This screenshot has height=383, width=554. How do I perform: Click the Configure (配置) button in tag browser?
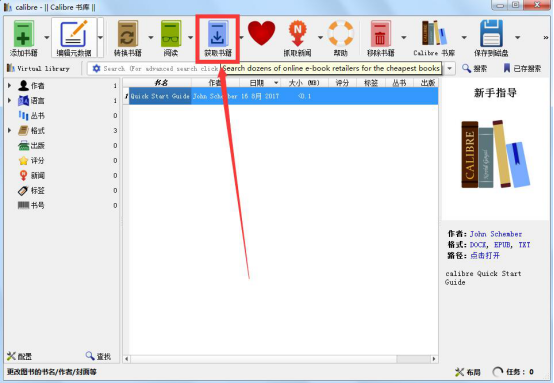pos(19,356)
